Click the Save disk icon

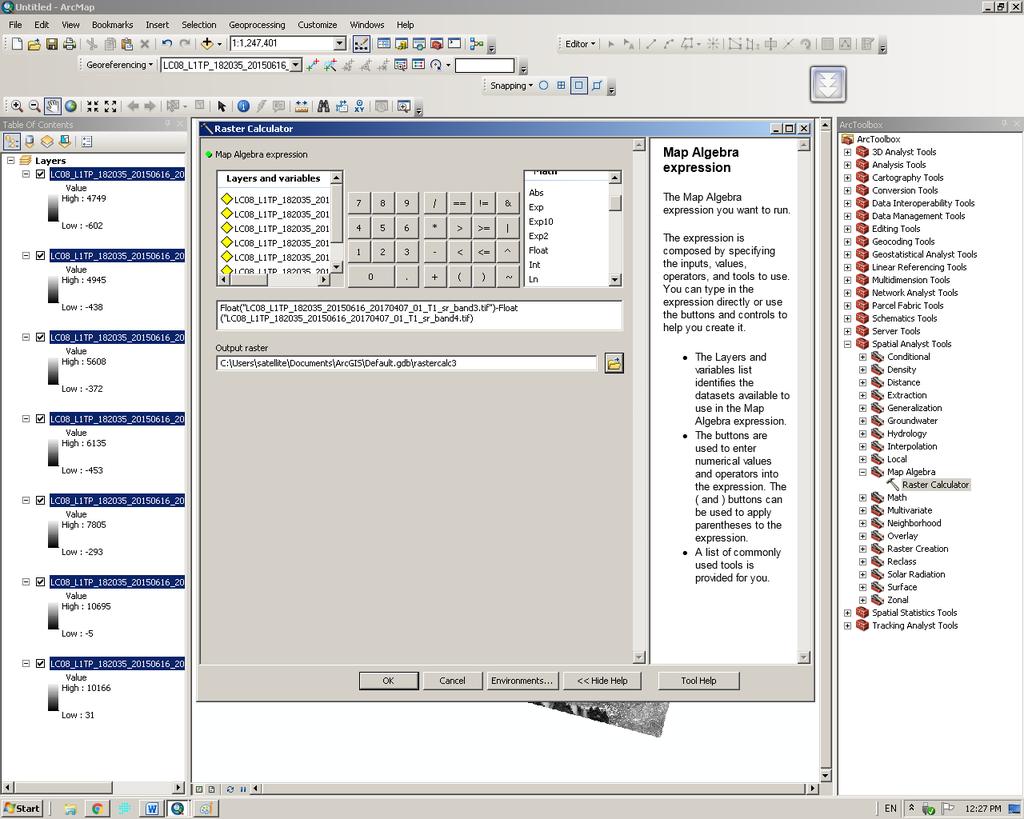[x=52, y=44]
